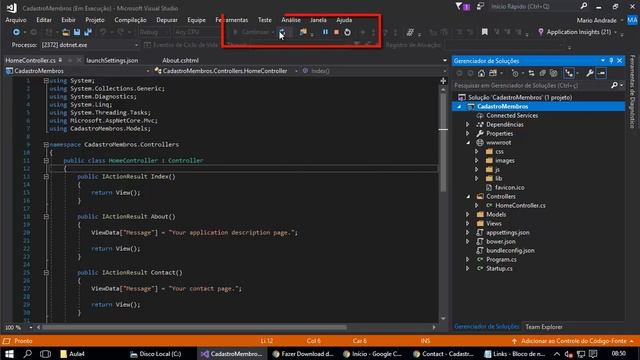Click Sync with Active Document icon

(531, 73)
